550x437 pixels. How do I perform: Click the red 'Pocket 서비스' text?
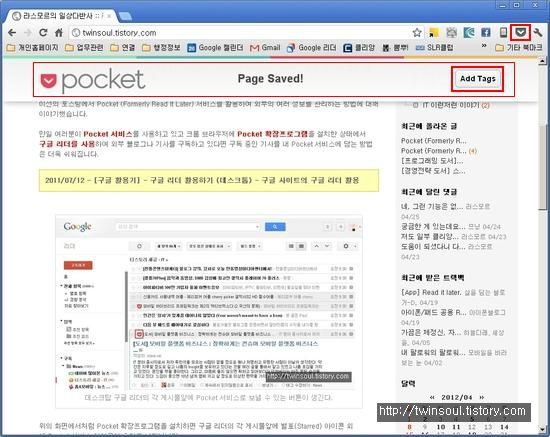tap(108, 134)
